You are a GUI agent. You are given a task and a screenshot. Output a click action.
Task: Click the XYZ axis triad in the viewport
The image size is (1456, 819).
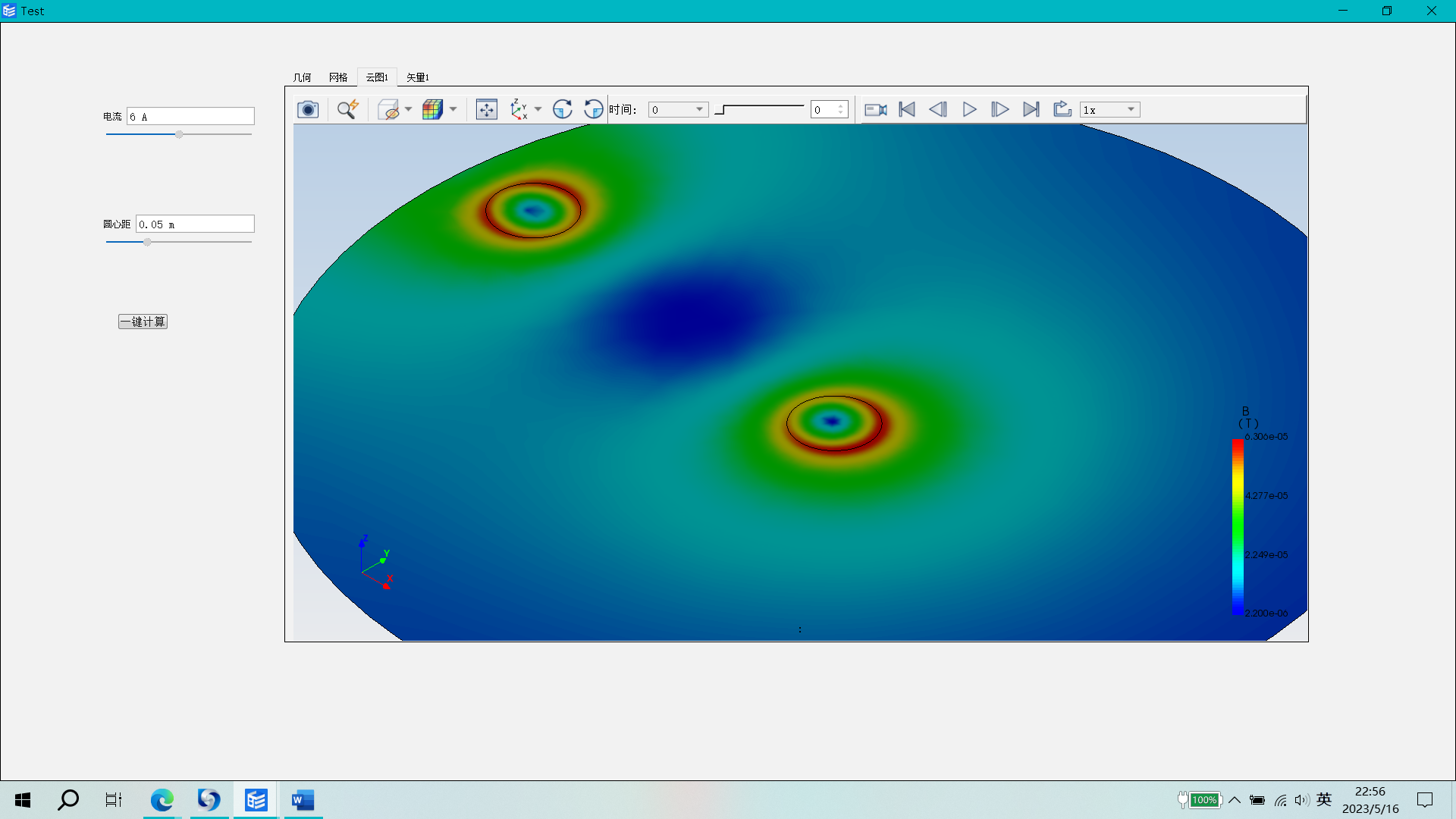pyautogui.click(x=376, y=562)
